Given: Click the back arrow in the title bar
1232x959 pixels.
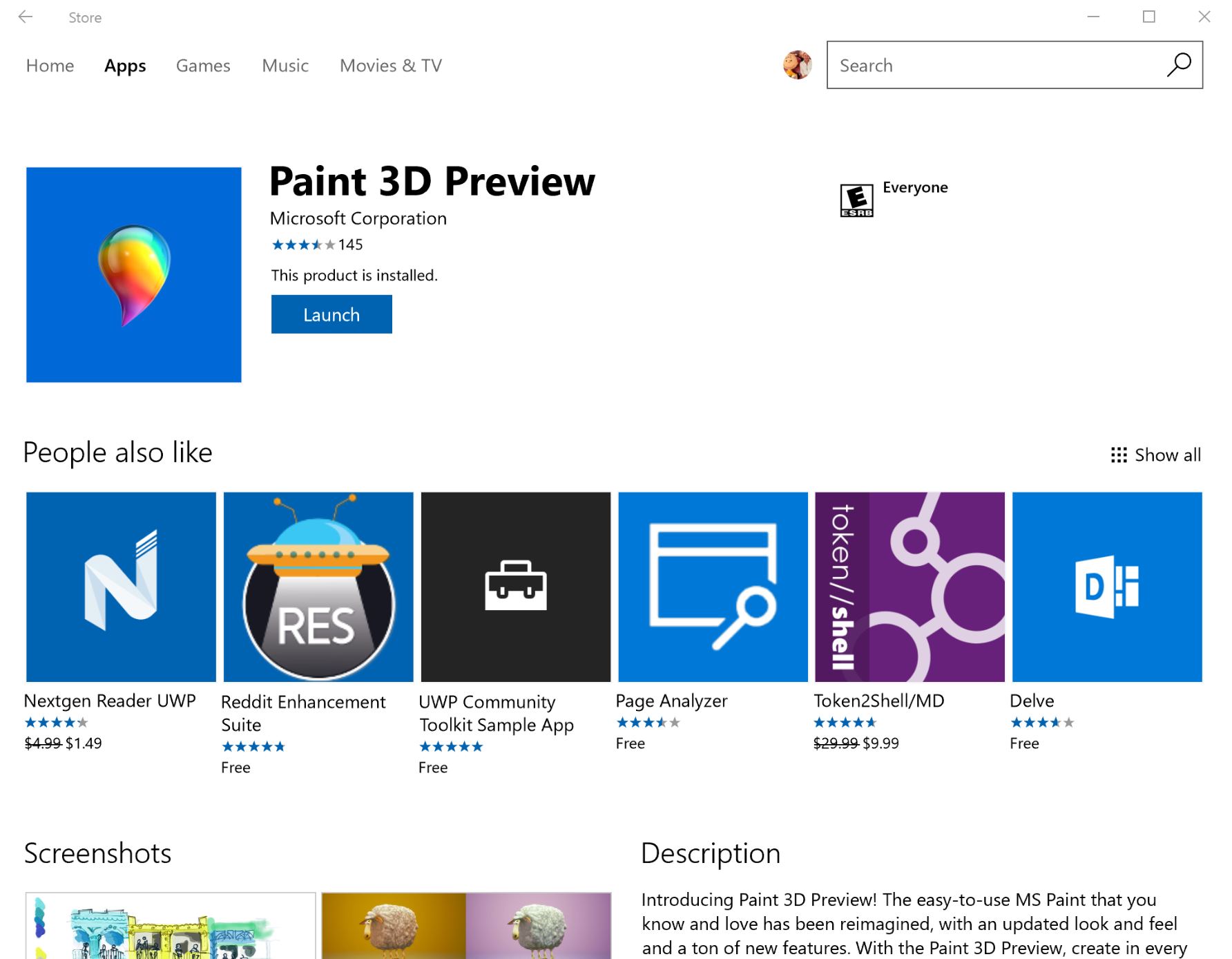Looking at the screenshot, I should (26, 17).
